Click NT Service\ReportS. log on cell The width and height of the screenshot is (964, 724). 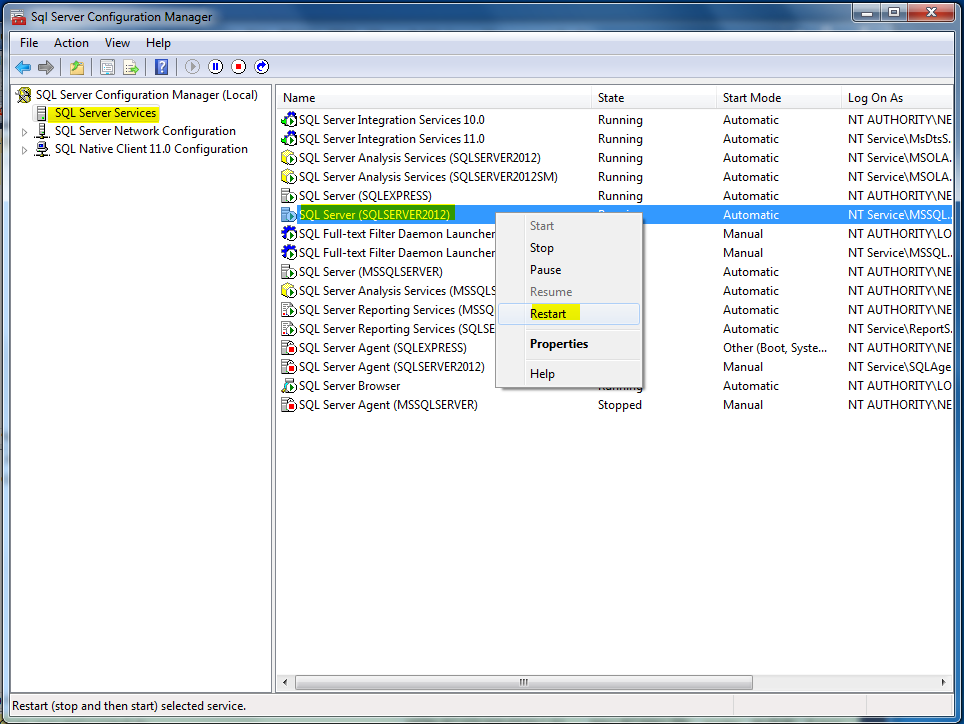(899, 329)
